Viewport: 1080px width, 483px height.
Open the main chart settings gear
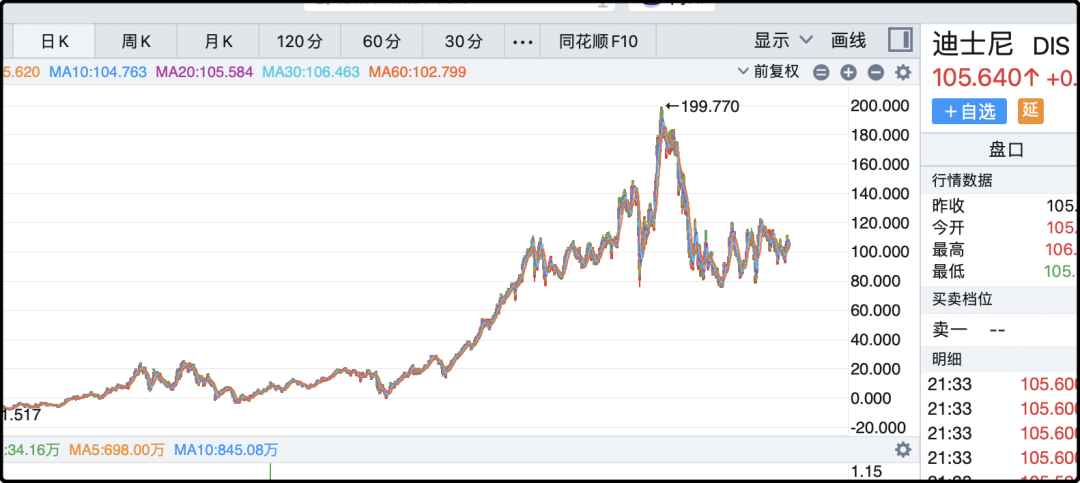point(902,72)
